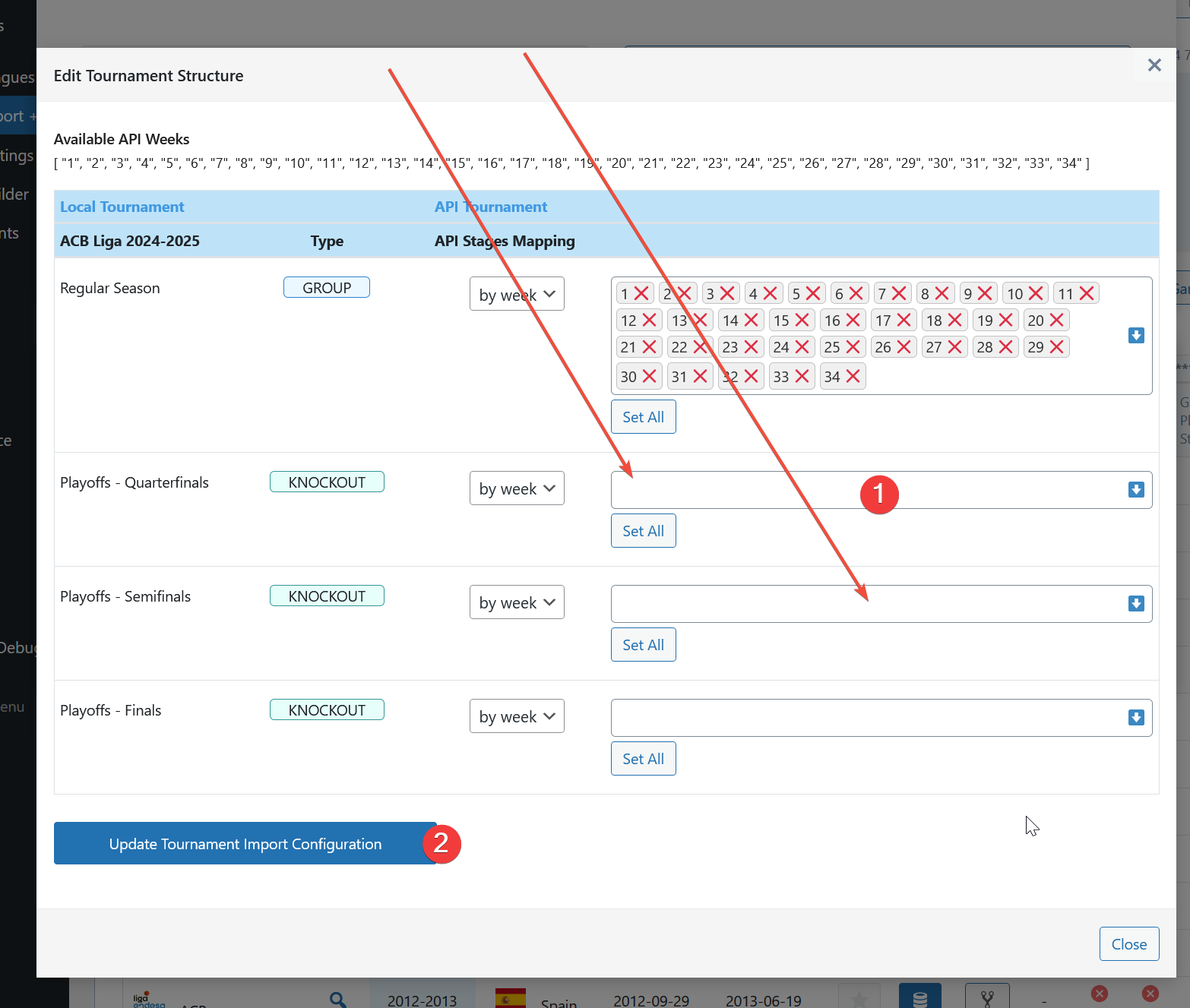Click search magnifier in background table row

pyautogui.click(x=338, y=1000)
